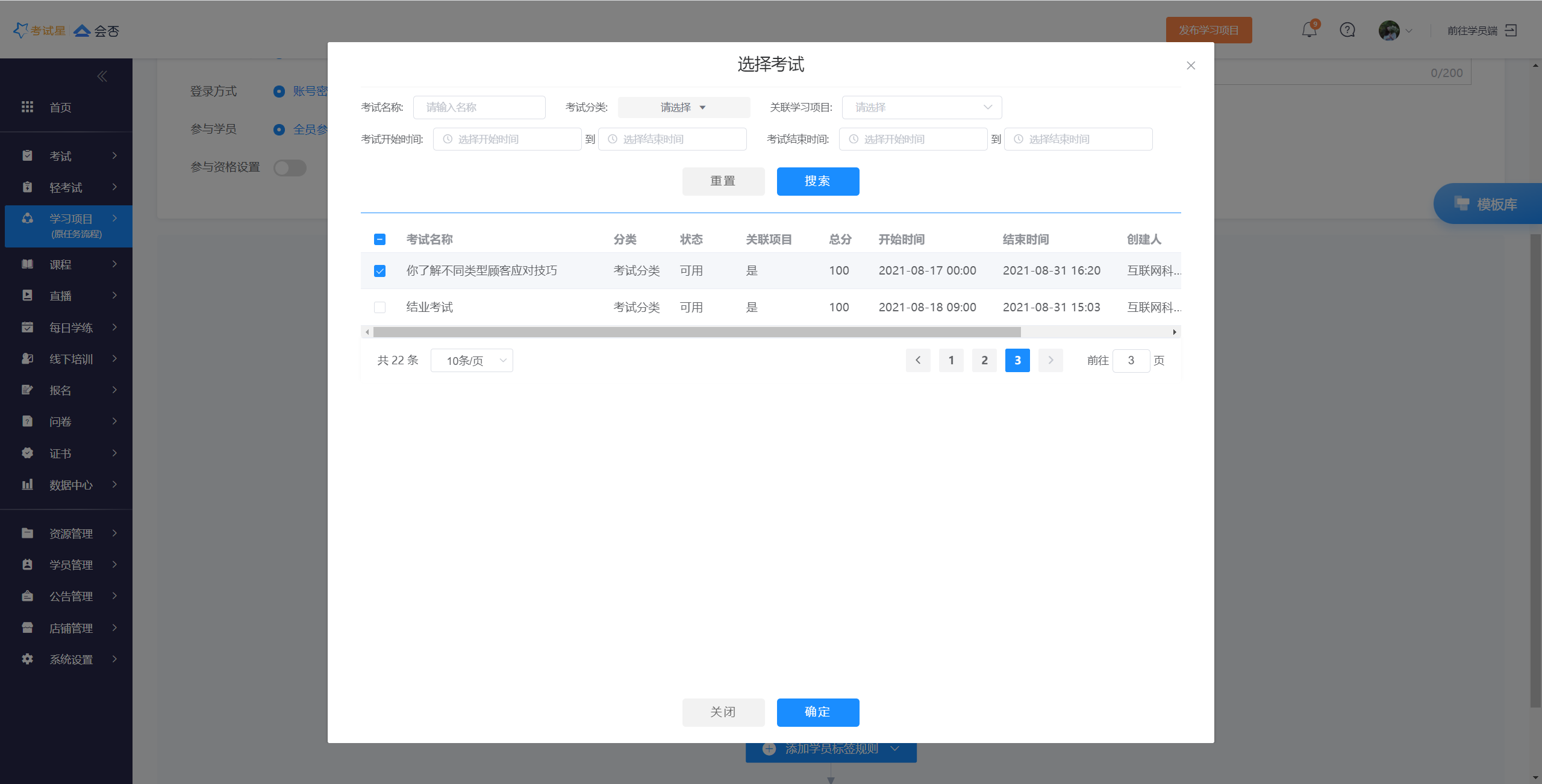Image resolution: width=1542 pixels, height=784 pixels.
Task: Click the 数据中心 bar chart icon
Action: [27, 485]
